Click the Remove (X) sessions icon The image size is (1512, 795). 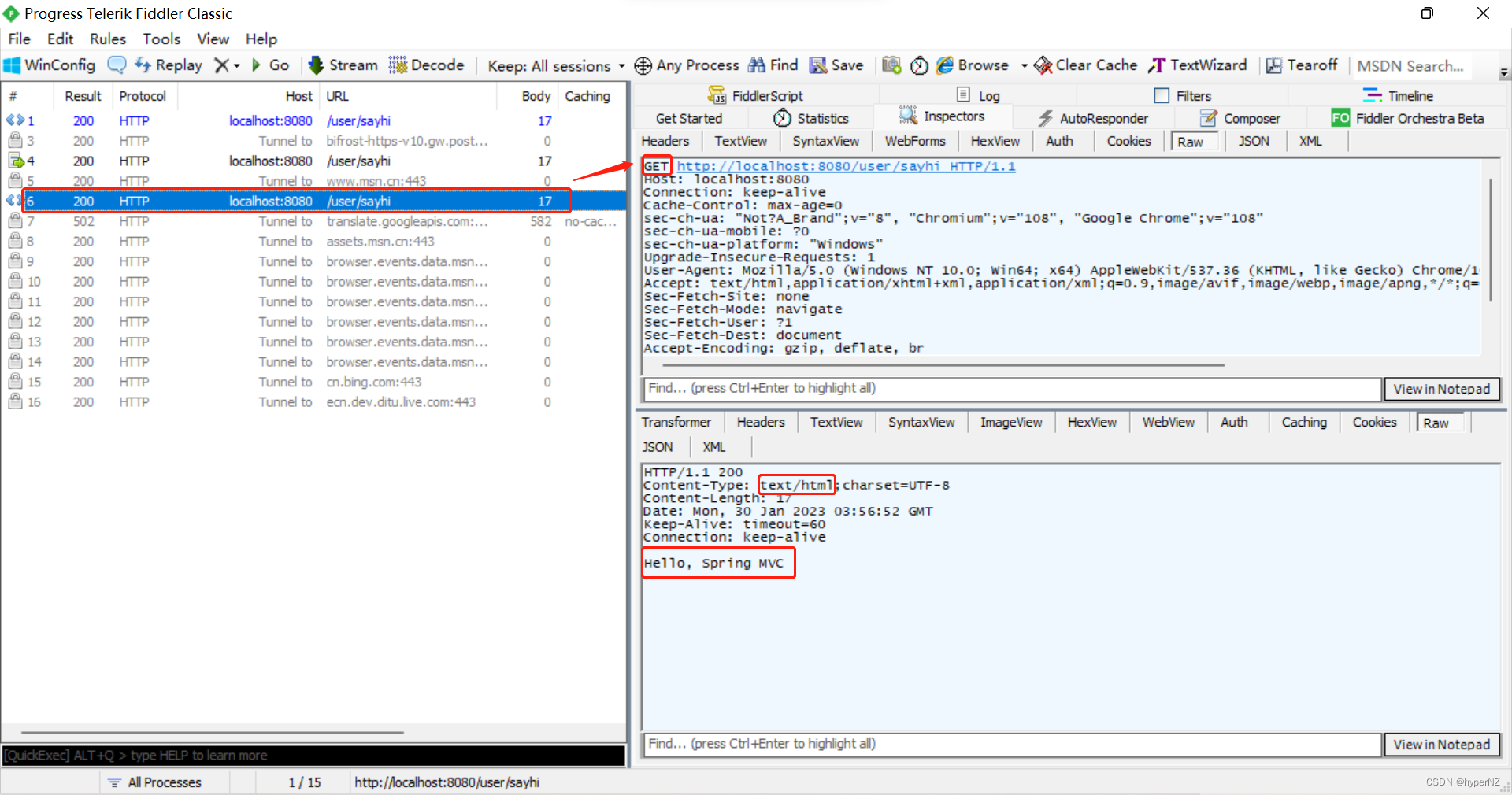click(x=222, y=65)
